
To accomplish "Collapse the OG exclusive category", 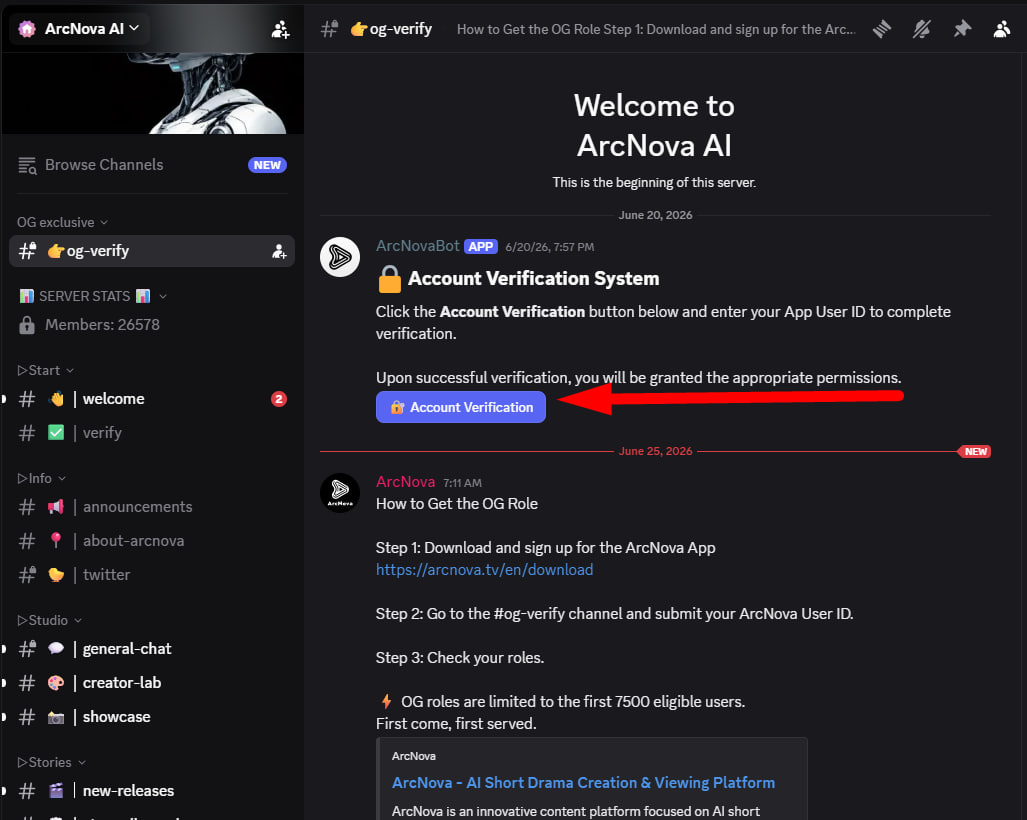I will (x=62, y=223).
